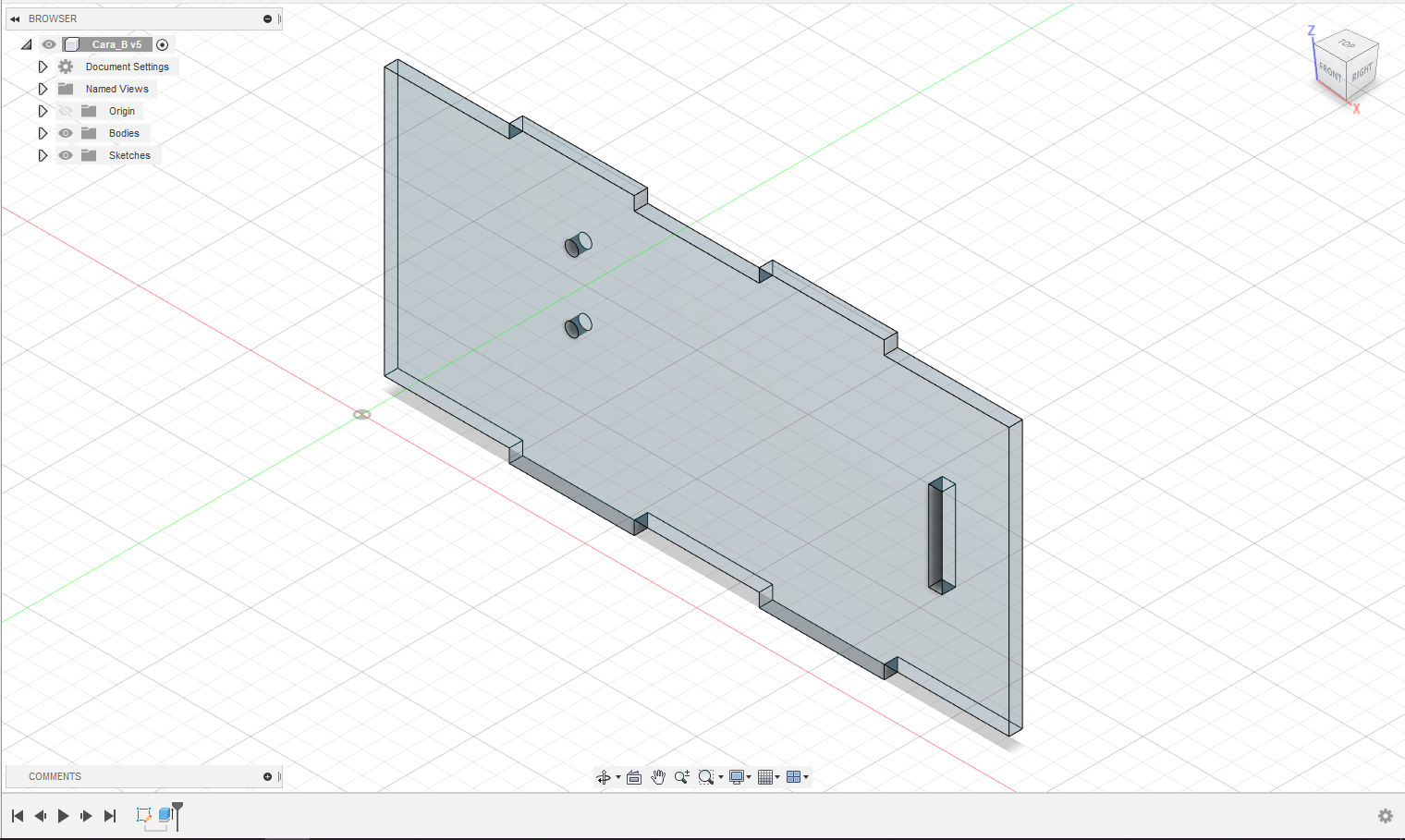
Task: Activate the Orbit tool in navigation bar
Action: 604,777
